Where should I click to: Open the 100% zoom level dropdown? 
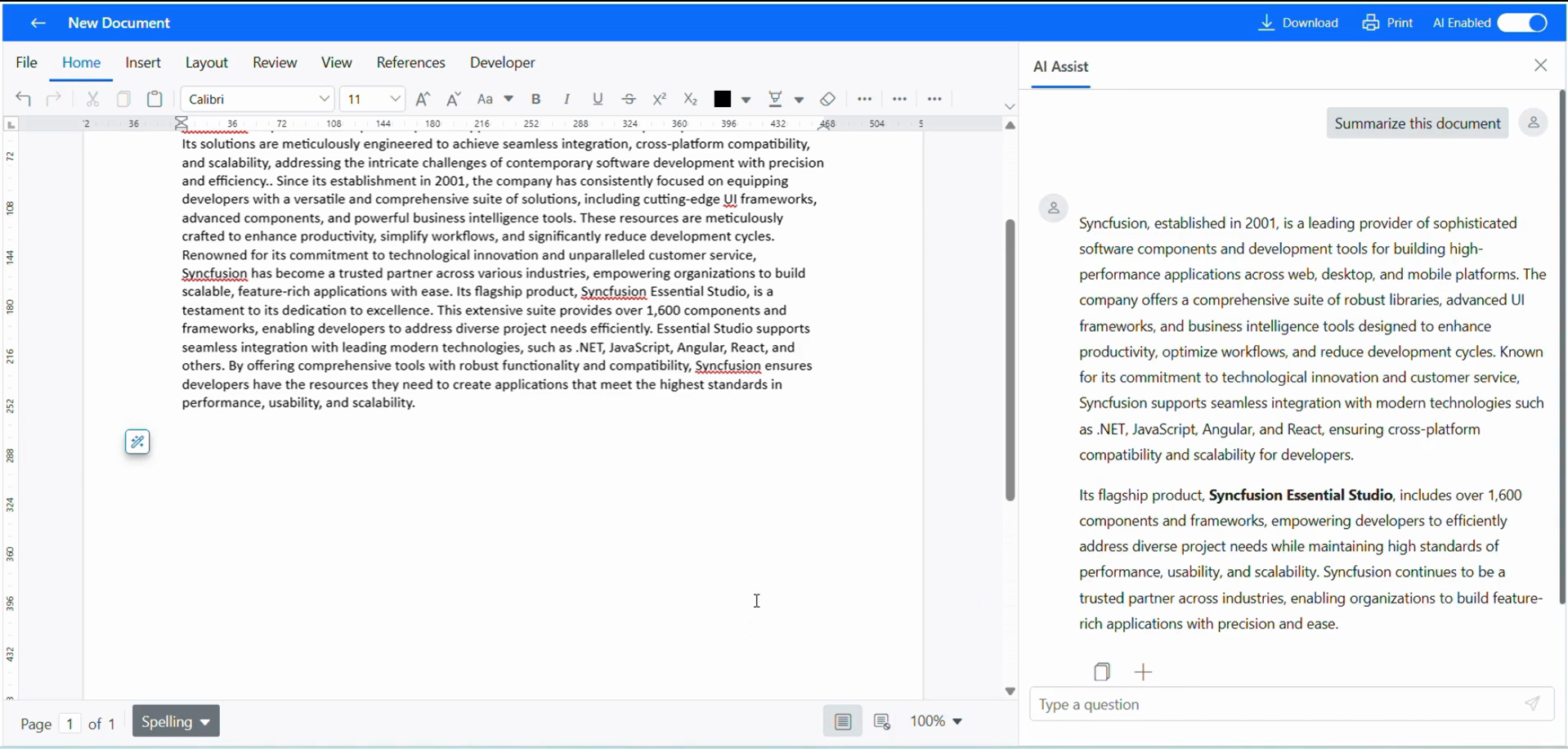[x=937, y=721]
